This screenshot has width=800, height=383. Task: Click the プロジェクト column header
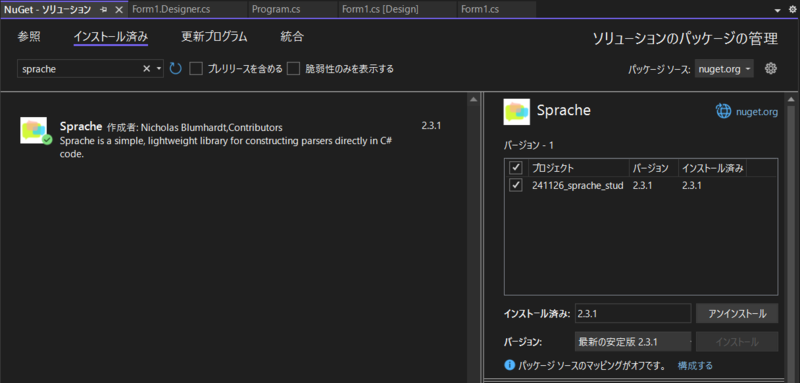[578, 168]
